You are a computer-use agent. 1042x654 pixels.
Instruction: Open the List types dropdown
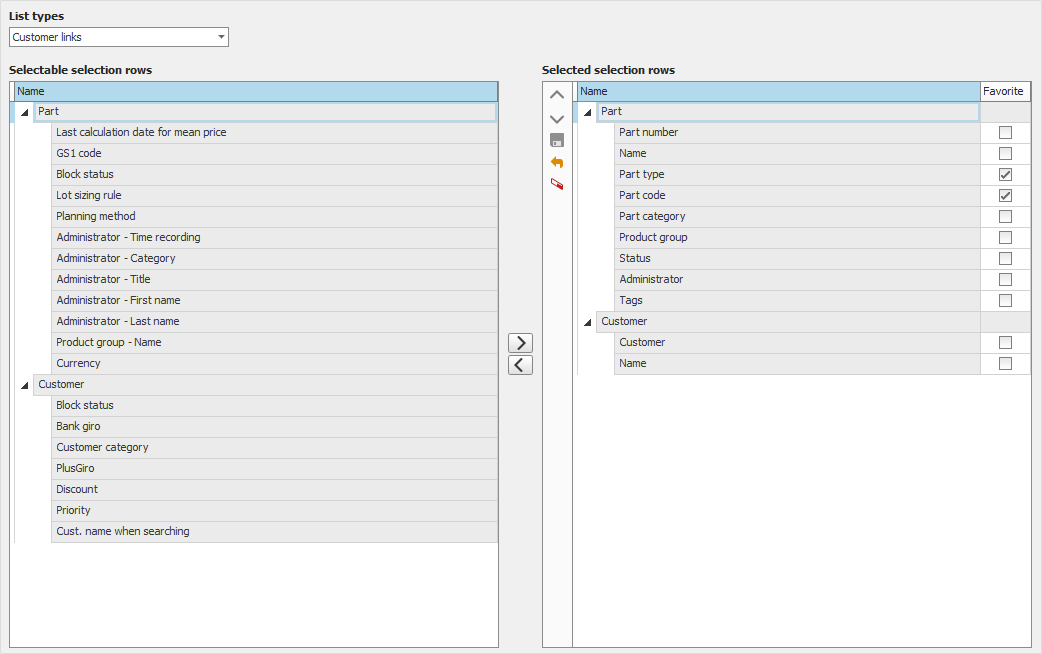pyautogui.click(x=220, y=38)
